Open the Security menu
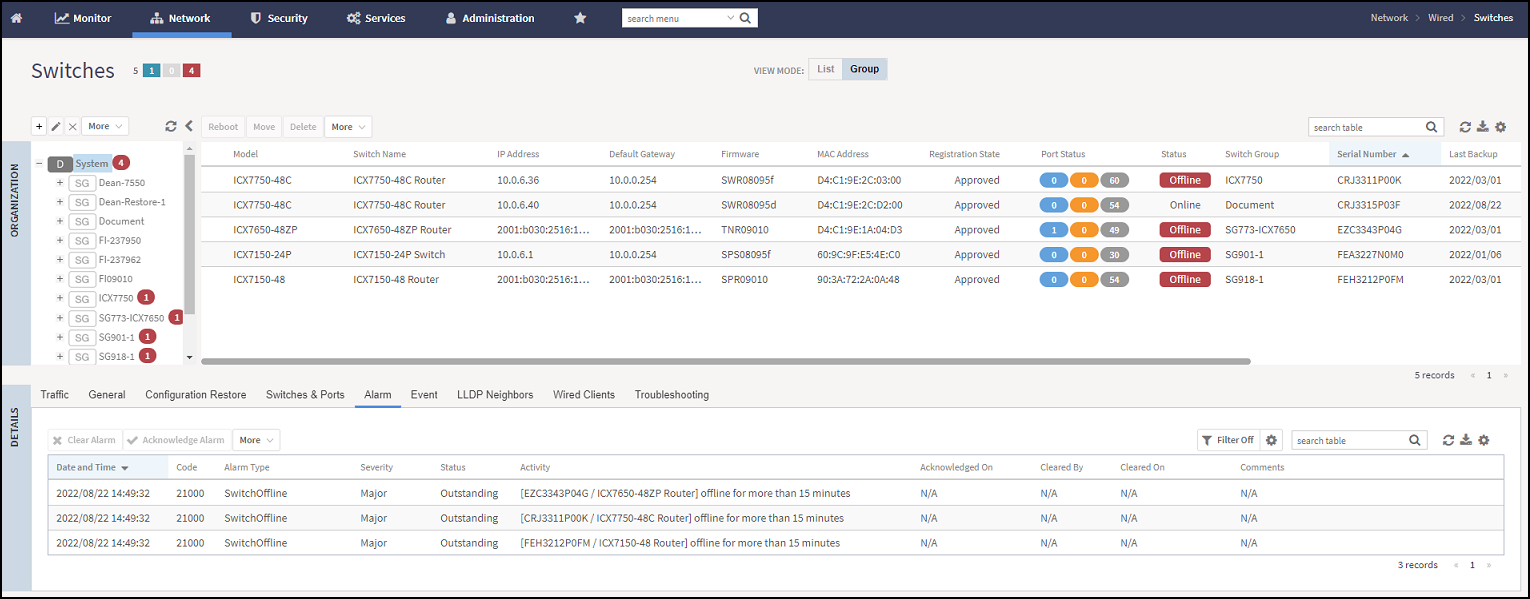The width and height of the screenshot is (1530, 599). click(x=279, y=18)
